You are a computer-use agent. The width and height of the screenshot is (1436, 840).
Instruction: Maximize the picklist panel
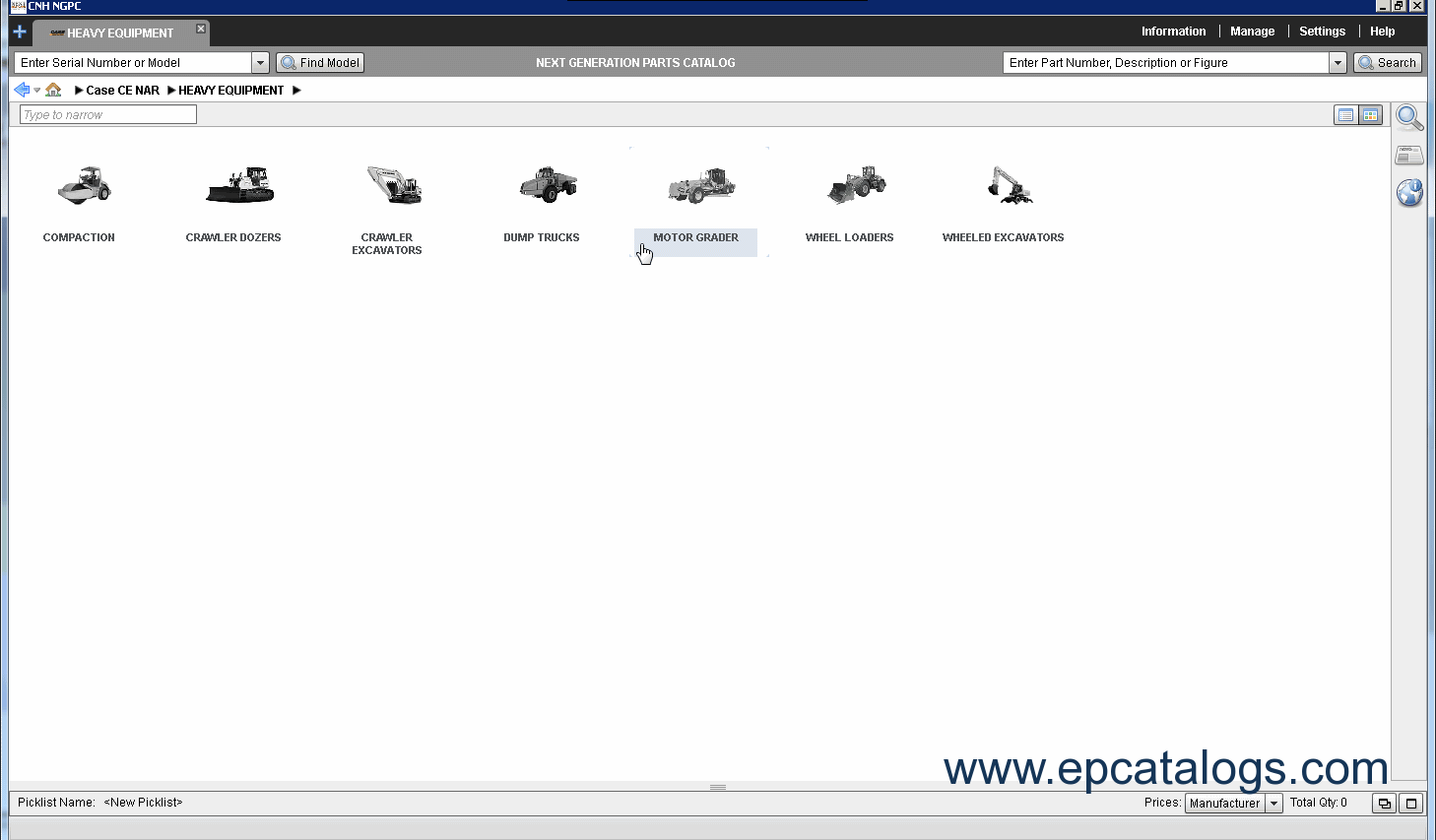pyautogui.click(x=1410, y=804)
